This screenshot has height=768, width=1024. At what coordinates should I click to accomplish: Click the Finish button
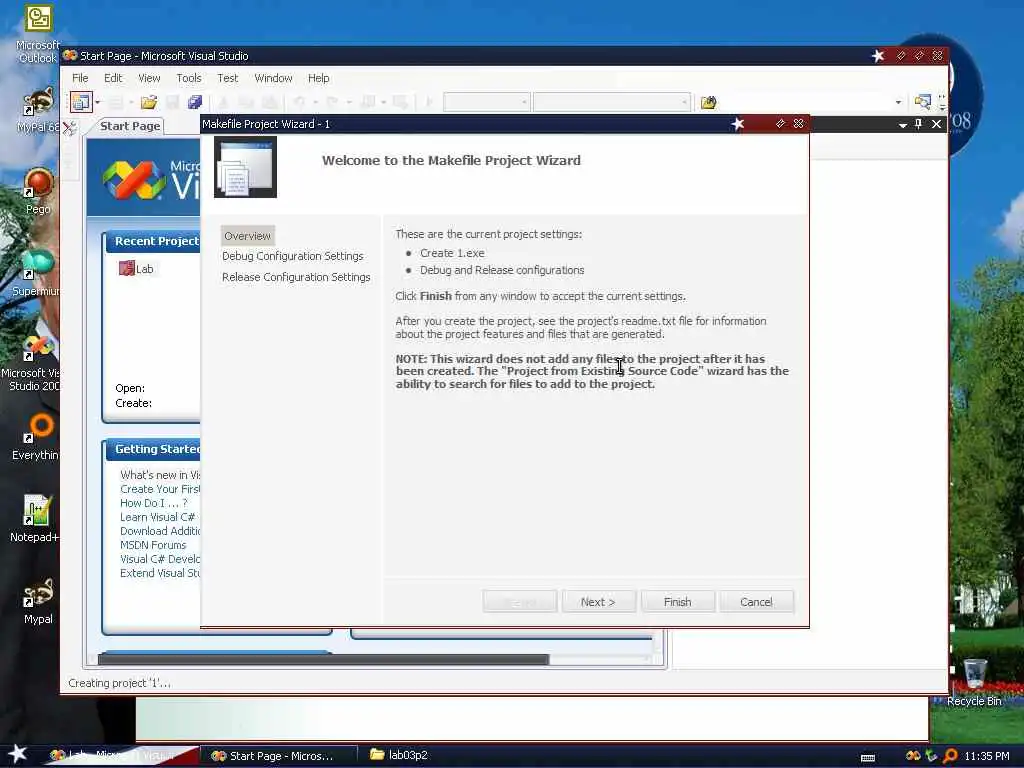click(x=677, y=601)
